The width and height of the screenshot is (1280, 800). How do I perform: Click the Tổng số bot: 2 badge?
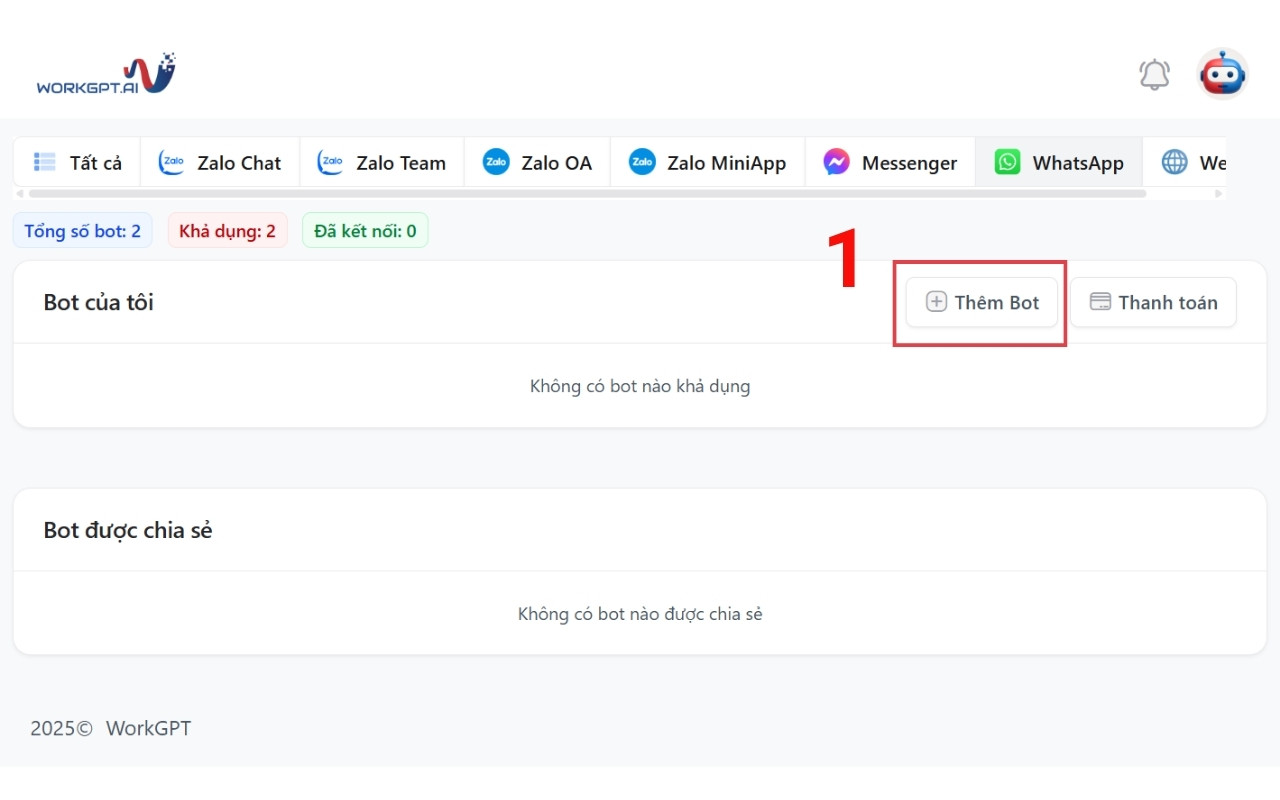[82, 231]
